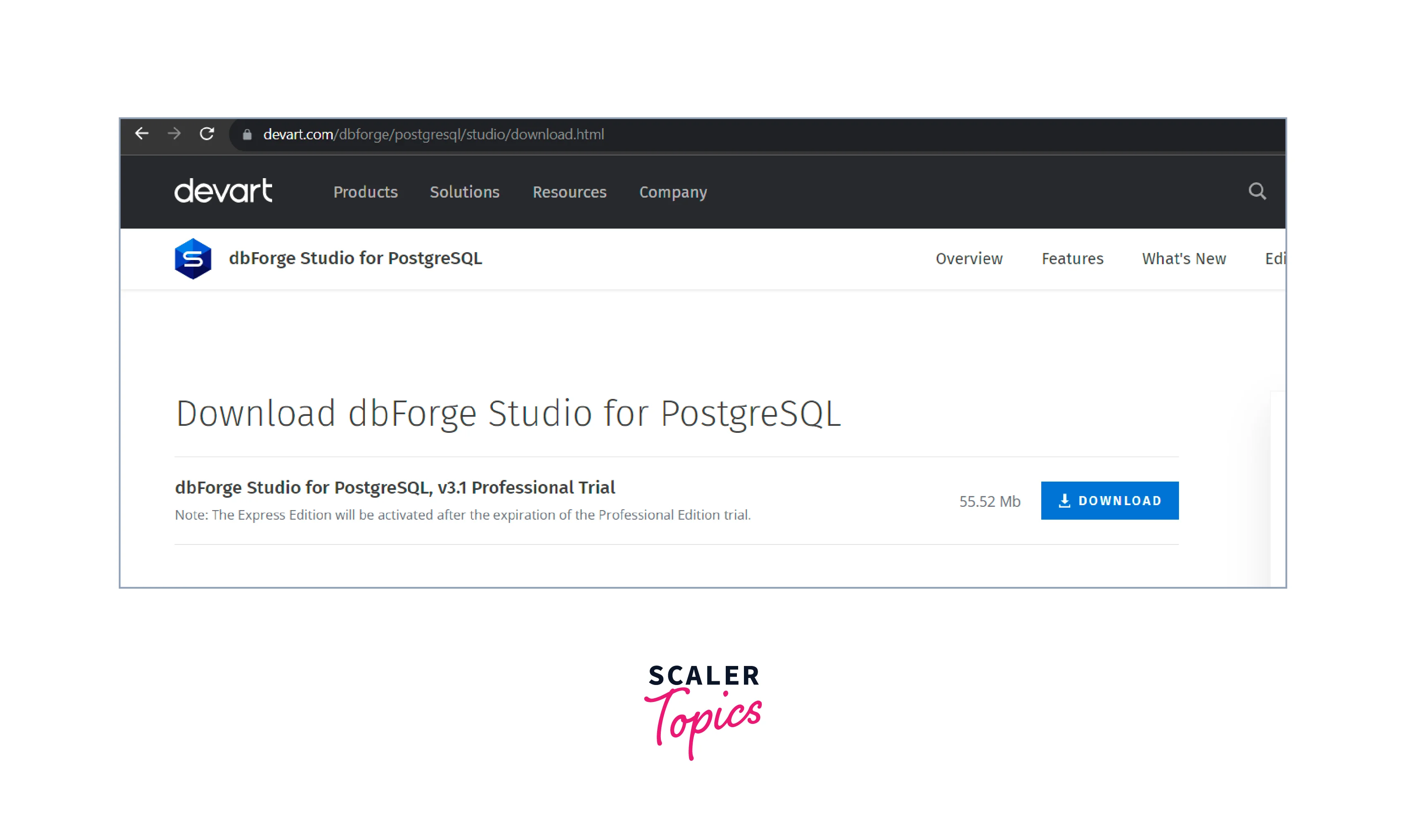Click the download arrow icon on button
This screenshot has height=840, width=1406.
[1064, 500]
